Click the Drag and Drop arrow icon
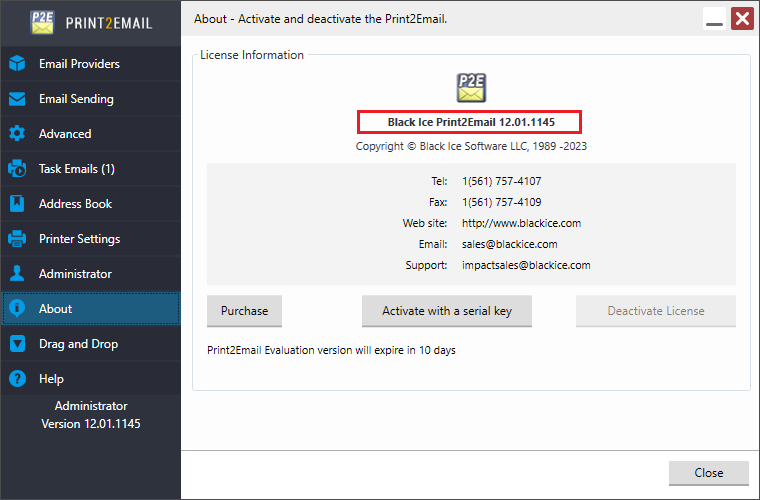Image resolution: width=760 pixels, height=500 pixels. pyautogui.click(x=17, y=344)
